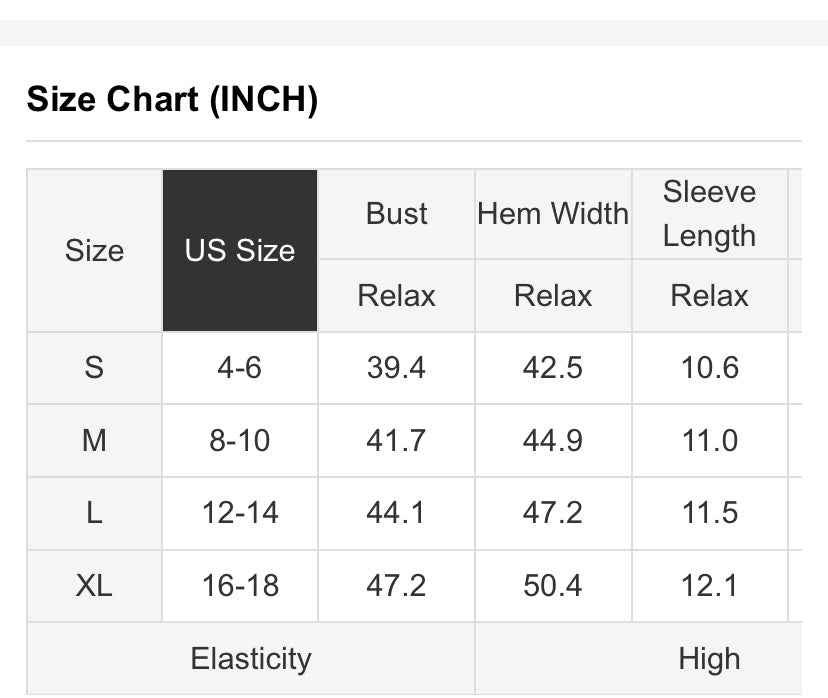
Task: Select the High elasticity value
Action: click(x=709, y=659)
